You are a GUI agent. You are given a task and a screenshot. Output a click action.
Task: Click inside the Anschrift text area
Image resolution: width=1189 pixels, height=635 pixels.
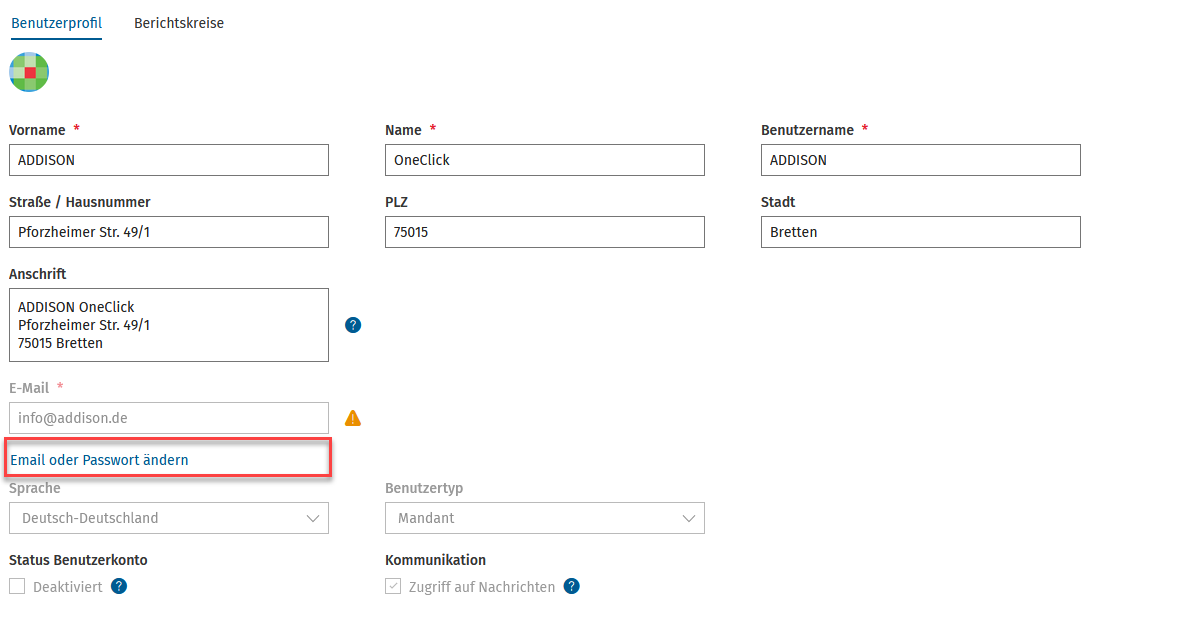[x=168, y=325]
